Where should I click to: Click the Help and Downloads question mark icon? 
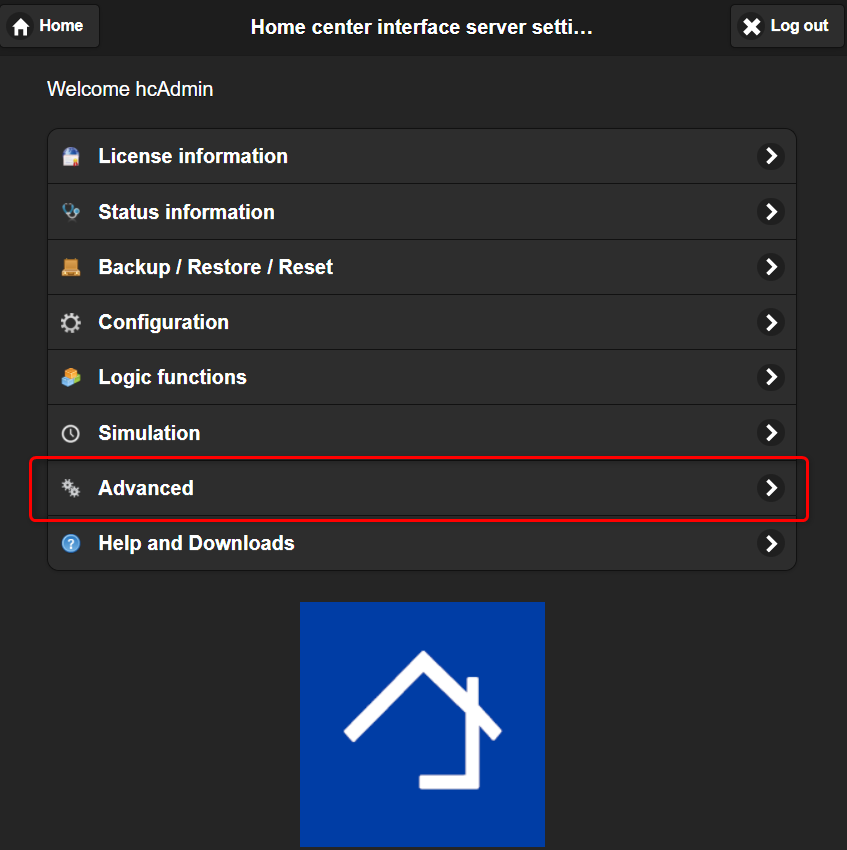click(x=70, y=543)
